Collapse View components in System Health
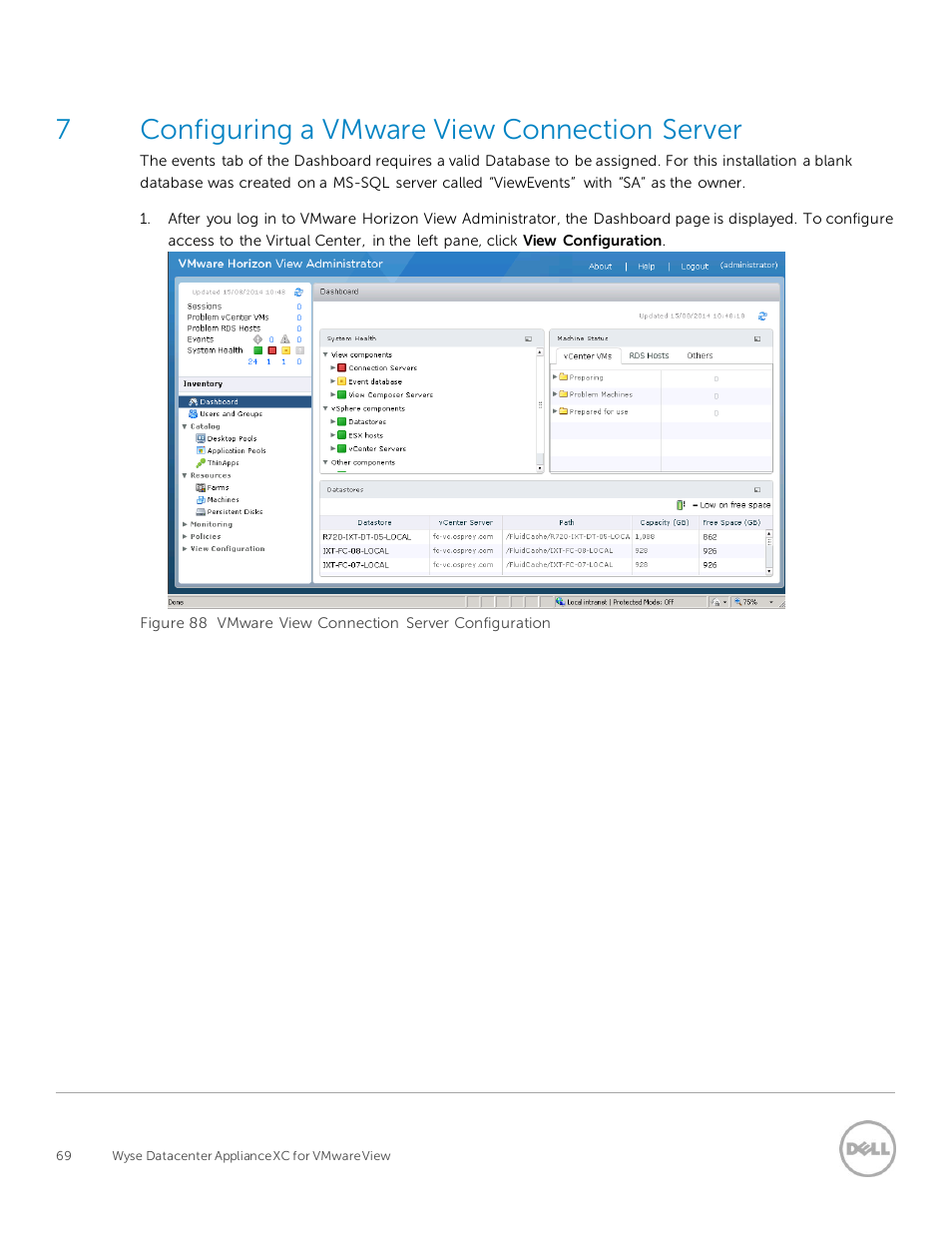The image size is (952, 1233). coord(325,354)
